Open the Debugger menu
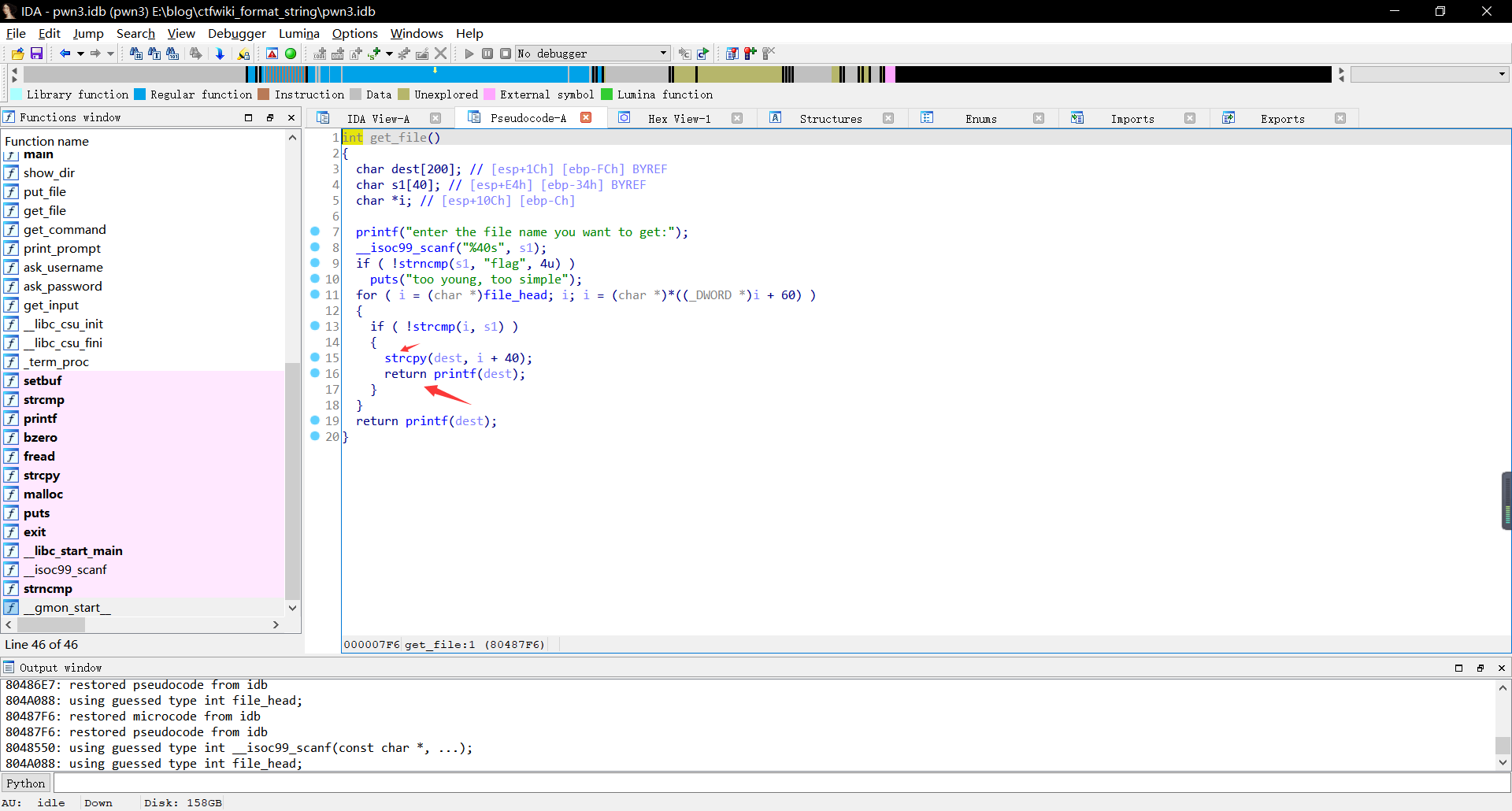1512x811 pixels. tap(237, 33)
